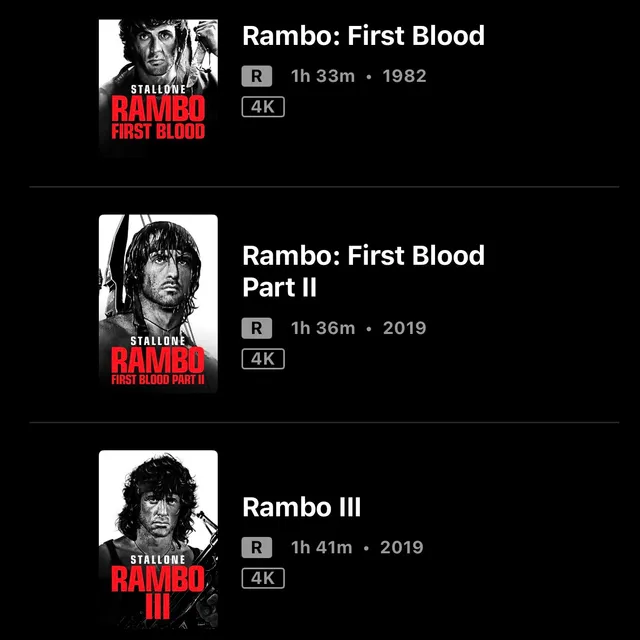Screen dimensions: 640x640
Task: Open the Rambo: First Blood Part II title
Action: pos(363,271)
